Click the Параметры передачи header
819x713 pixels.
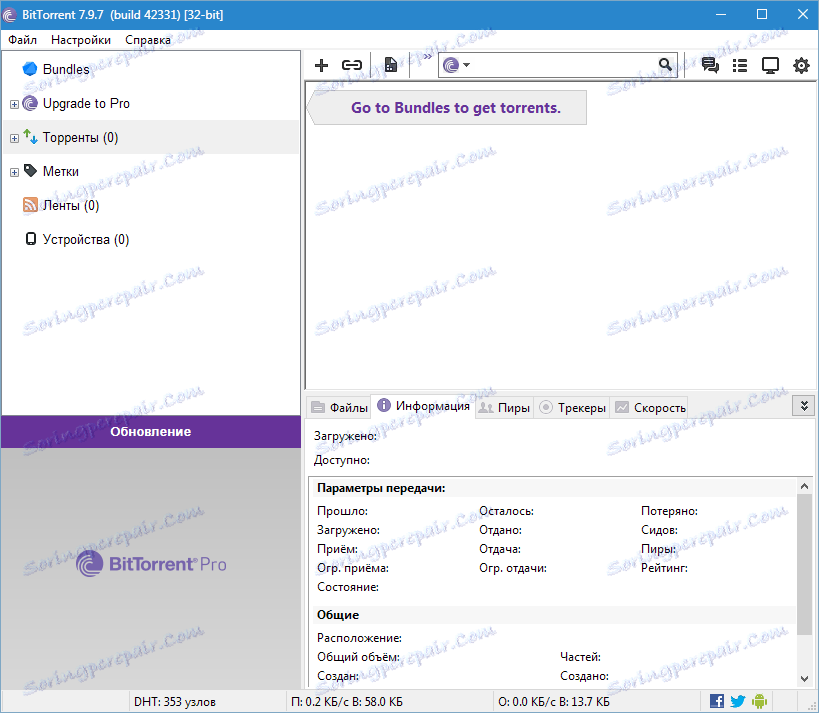tap(381, 488)
